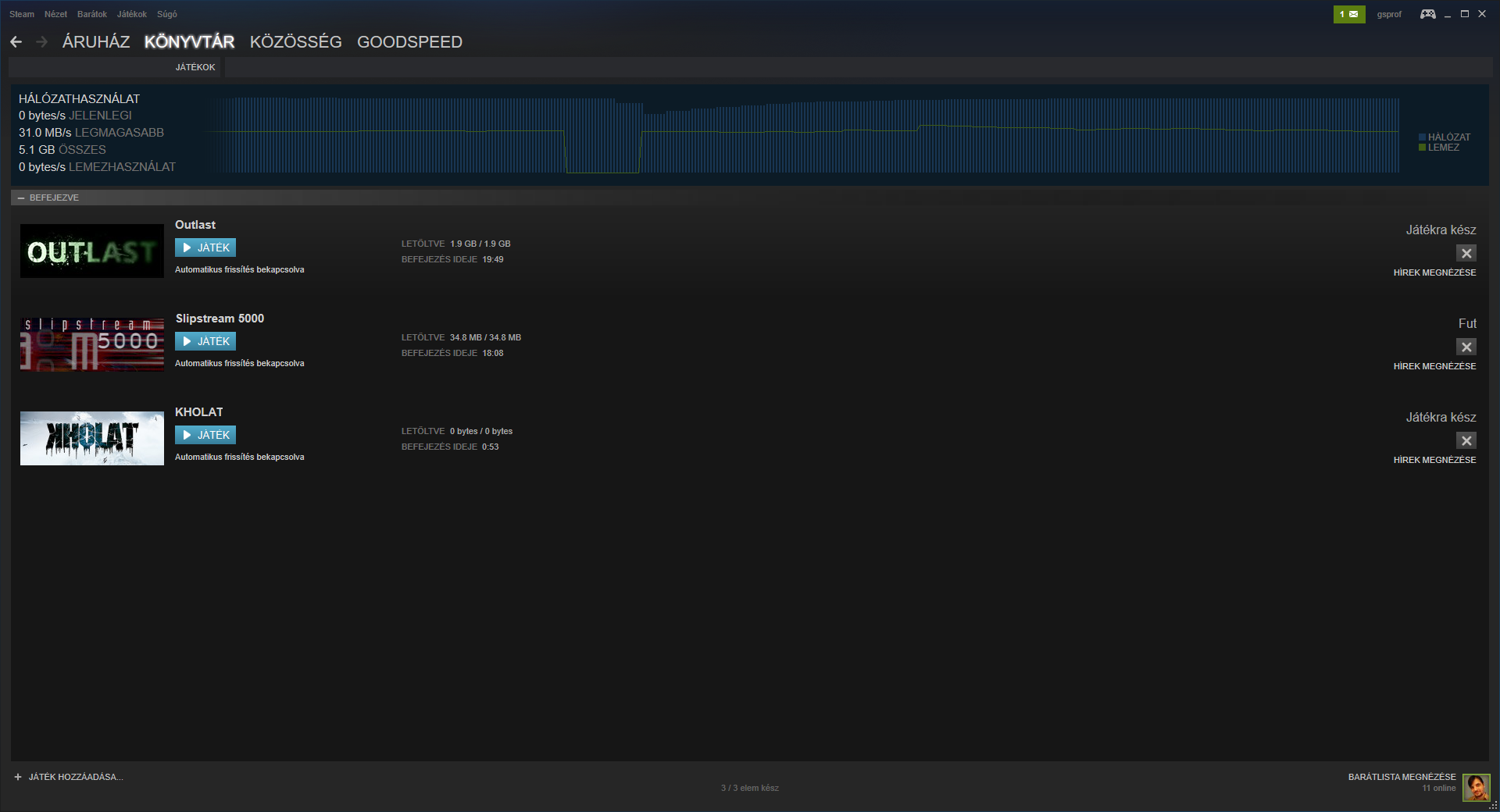Switch to the KÖZÖSSÉG tab
Screen dimensions: 1500x812
[296, 42]
